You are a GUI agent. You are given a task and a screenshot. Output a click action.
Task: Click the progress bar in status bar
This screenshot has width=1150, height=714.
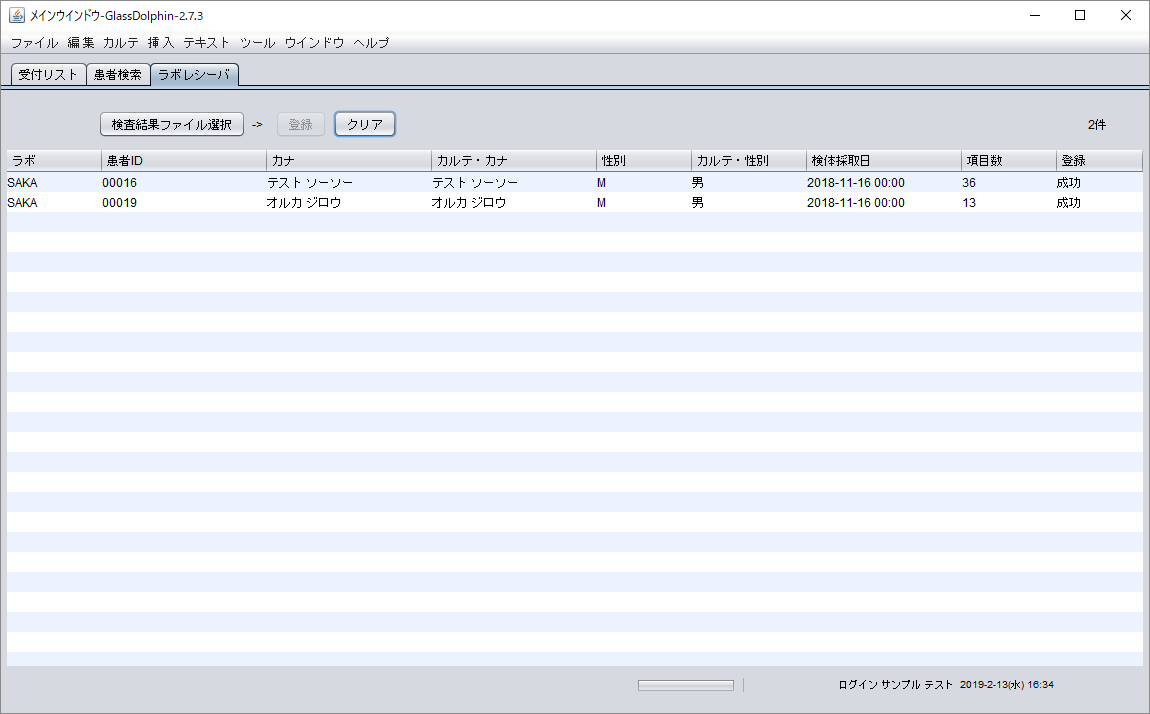click(x=686, y=685)
